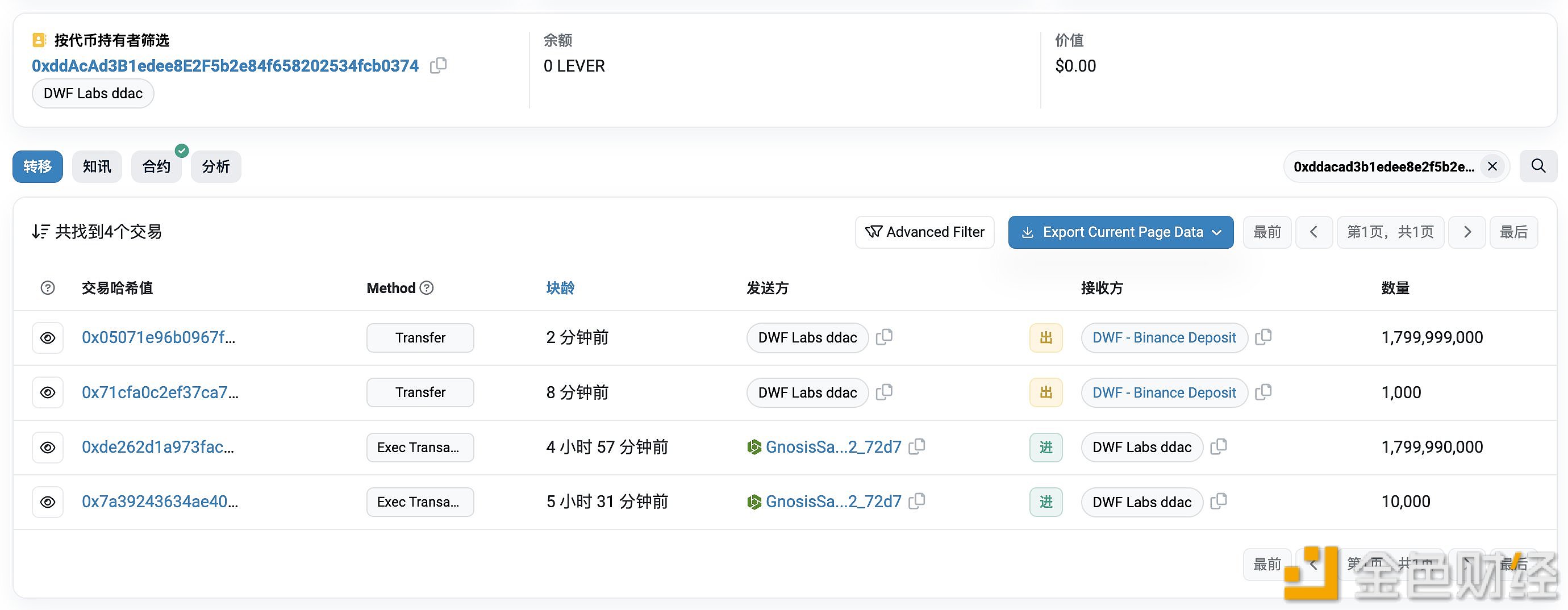
Task: Click GnosisSafe contract icon in 5 小时 31 row
Action: [x=754, y=502]
